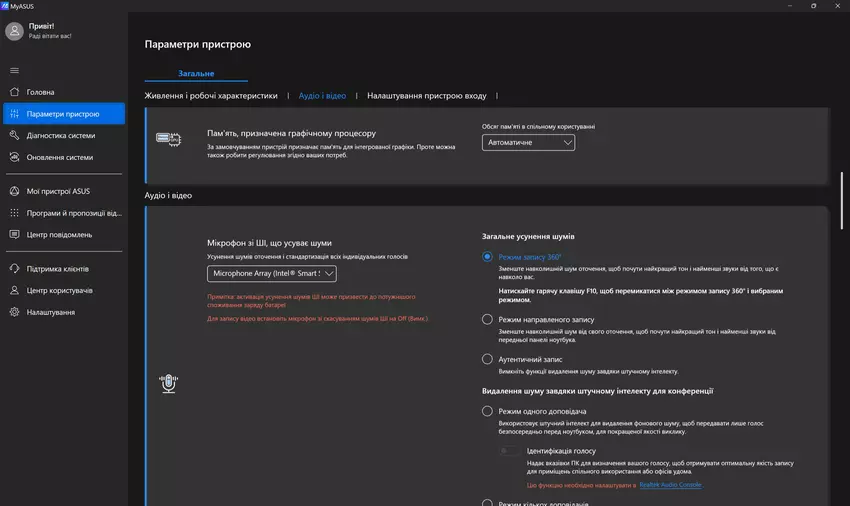850x506 pixels.
Task: Click the user profile avatar
Action: [14, 31]
